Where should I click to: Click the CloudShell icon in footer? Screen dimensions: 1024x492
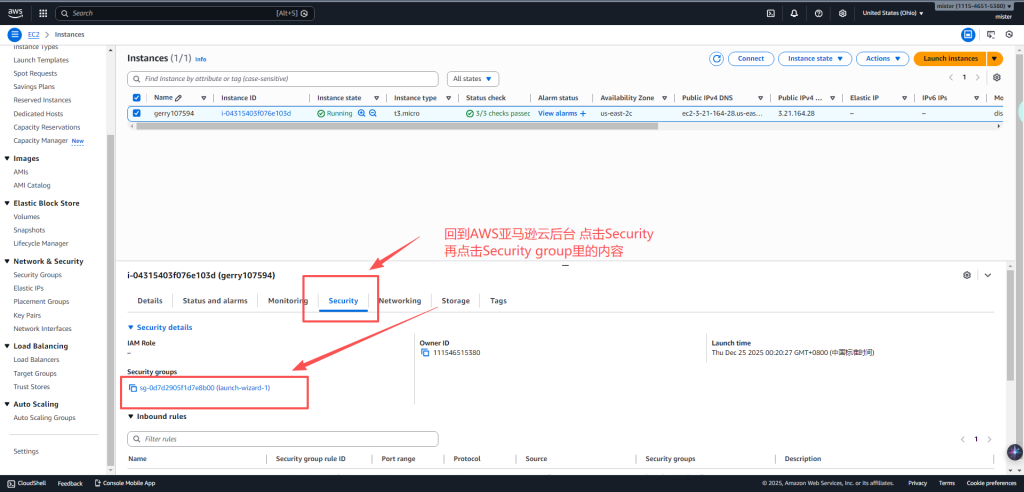pos(12,484)
